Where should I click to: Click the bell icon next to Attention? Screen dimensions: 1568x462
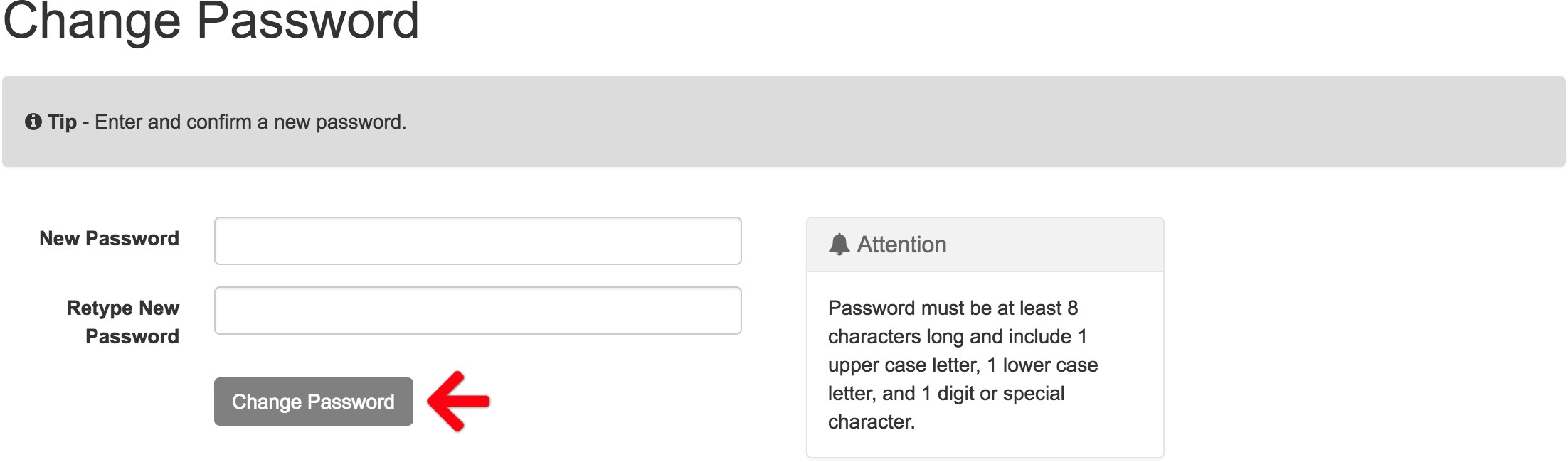pyautogui.click(x=839, y=244)
